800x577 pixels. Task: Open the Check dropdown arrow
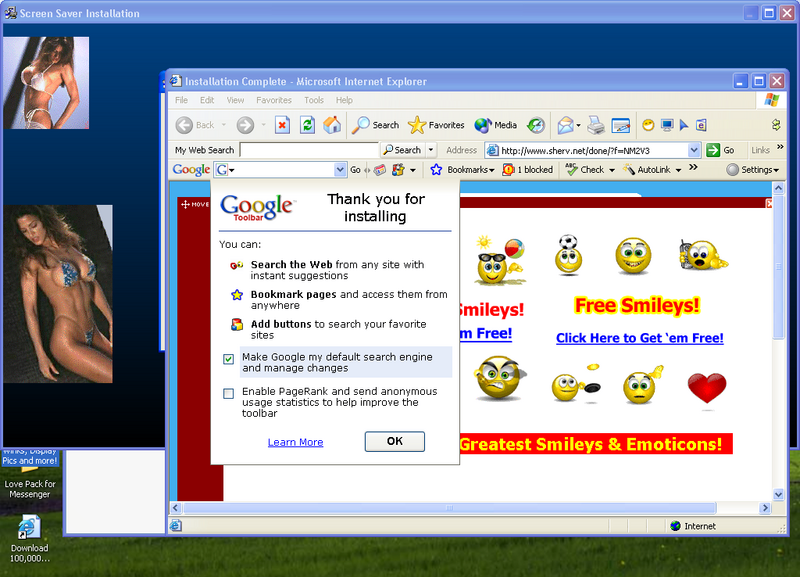pos(612,170)
